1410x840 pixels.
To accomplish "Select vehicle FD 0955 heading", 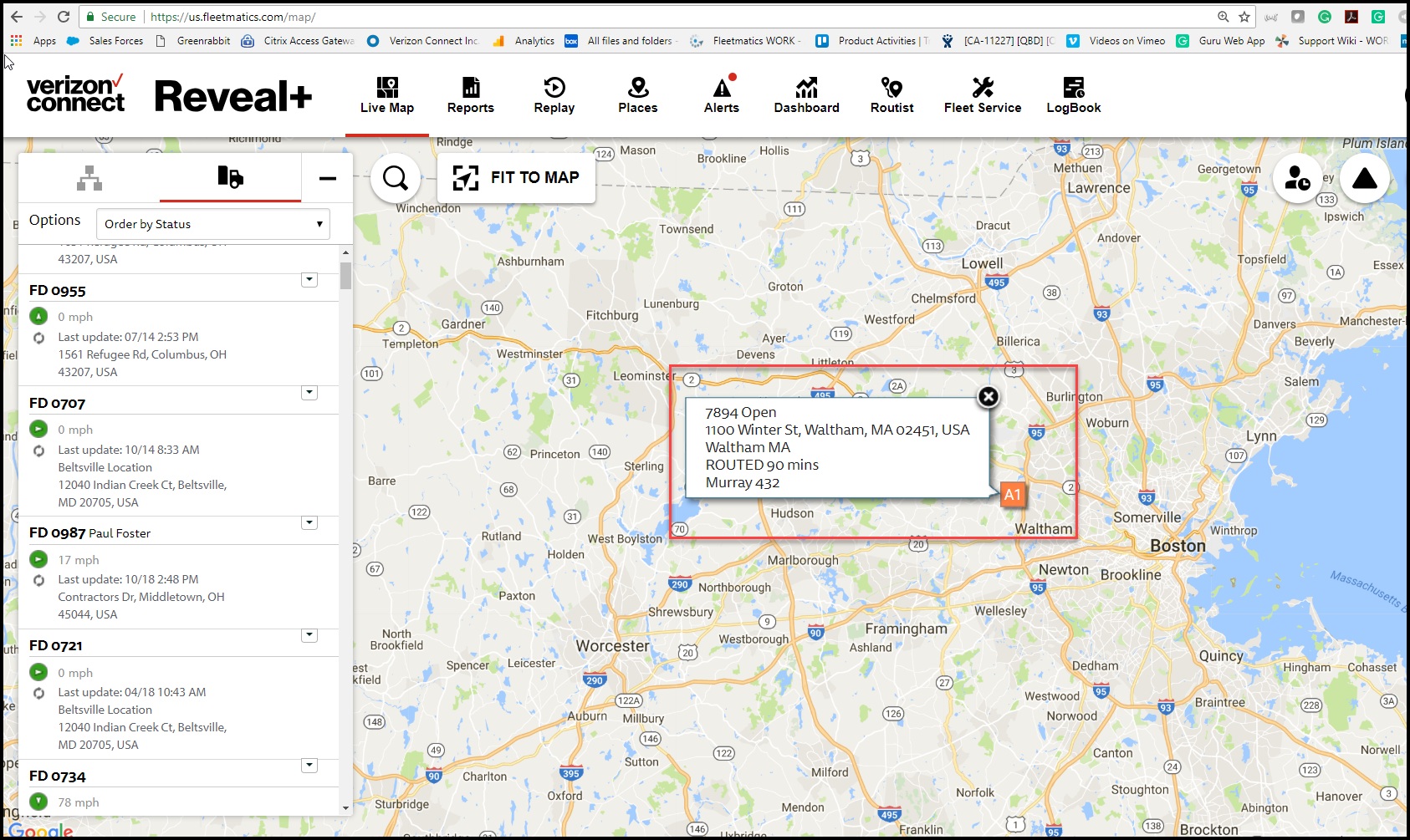I will pos(58,291).
